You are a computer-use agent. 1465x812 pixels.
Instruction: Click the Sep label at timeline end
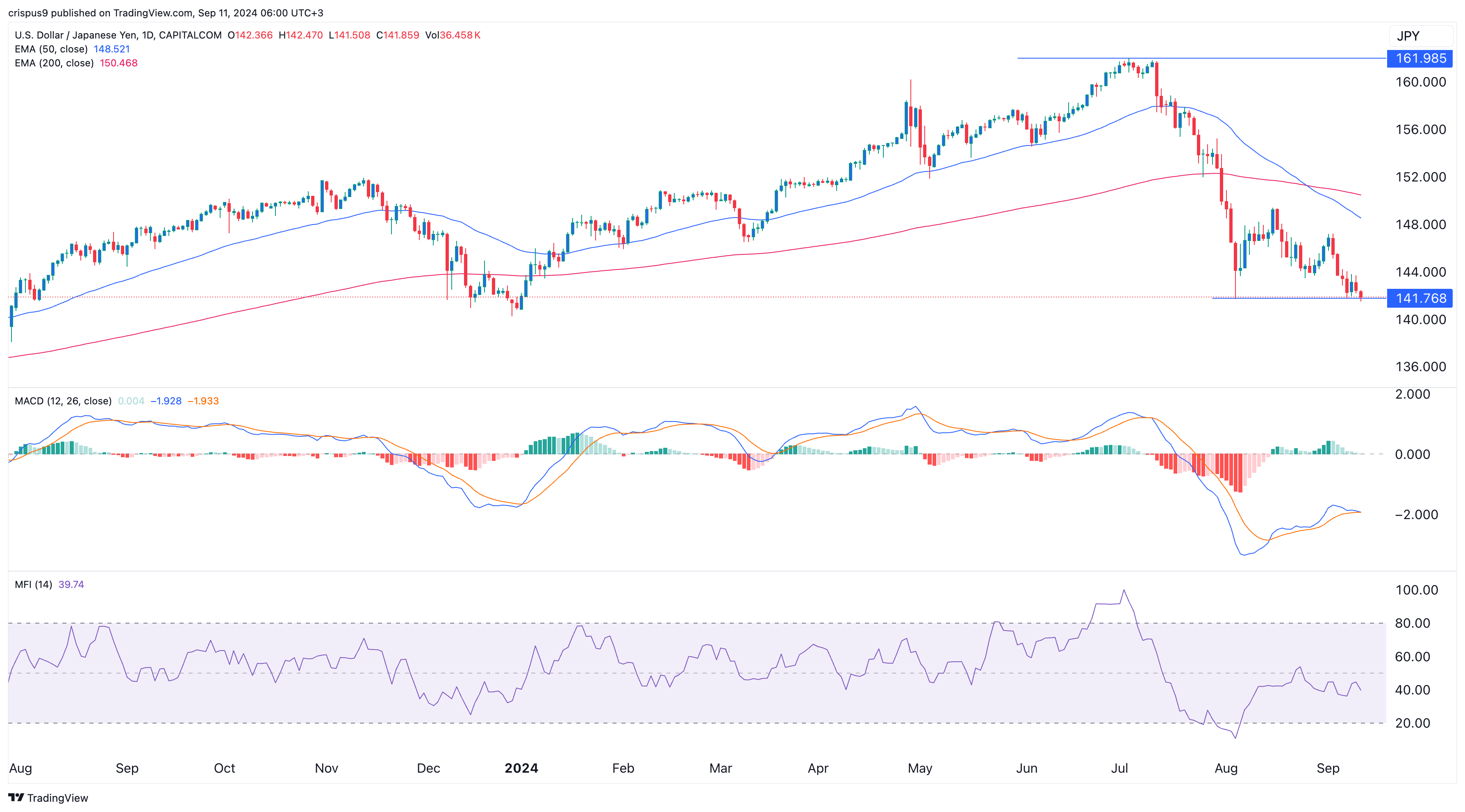tap(1328, 768)
